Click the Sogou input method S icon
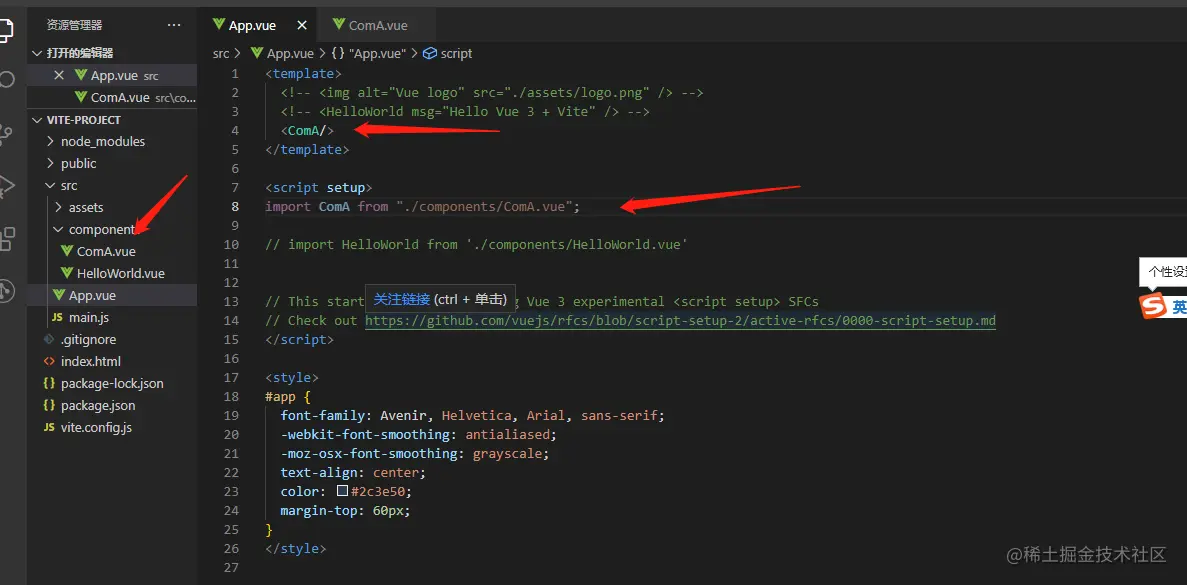Image resolution: width=1187 pixels, height=585 pixels. (1154, 306)
